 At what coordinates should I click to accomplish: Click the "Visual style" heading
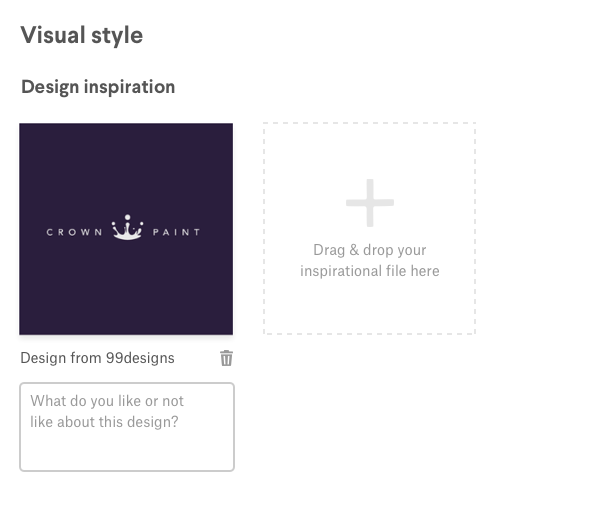82,36
